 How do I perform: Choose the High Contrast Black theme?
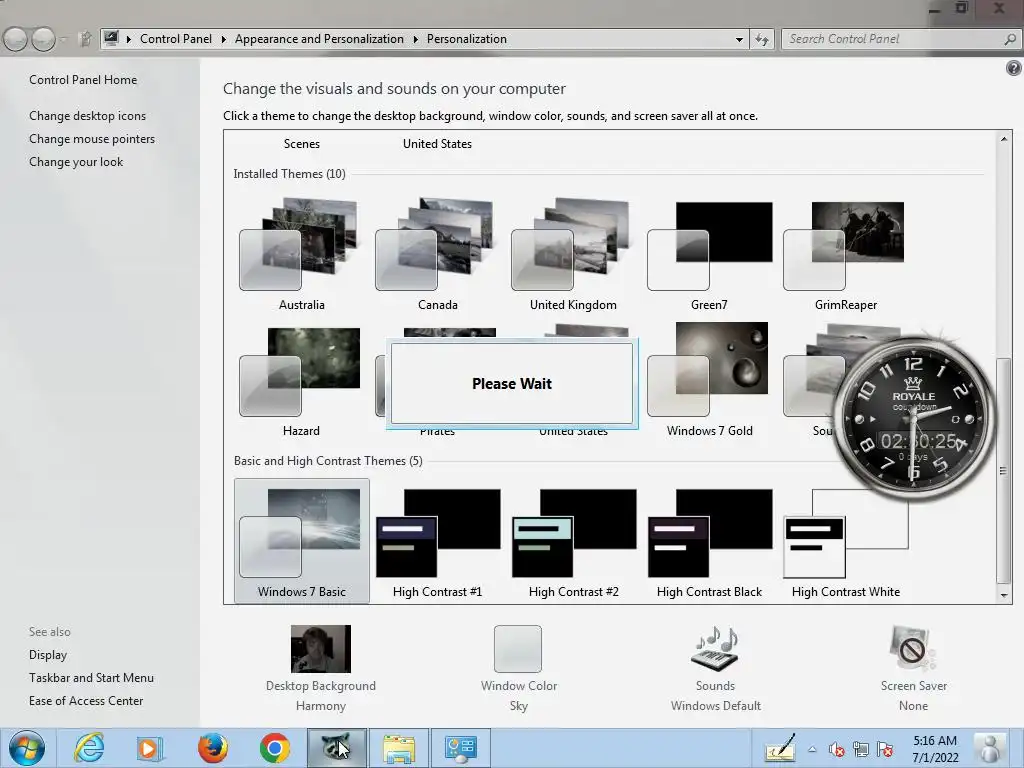coord(709,542)
